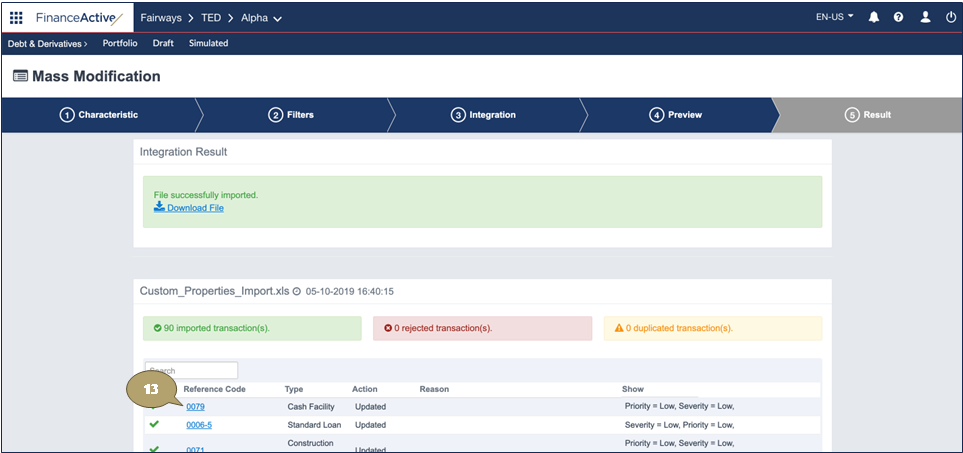Viewport: 963px width, 453px height.
Task: Click green checkmark on 0006-5 row
Action: point(154,424)
